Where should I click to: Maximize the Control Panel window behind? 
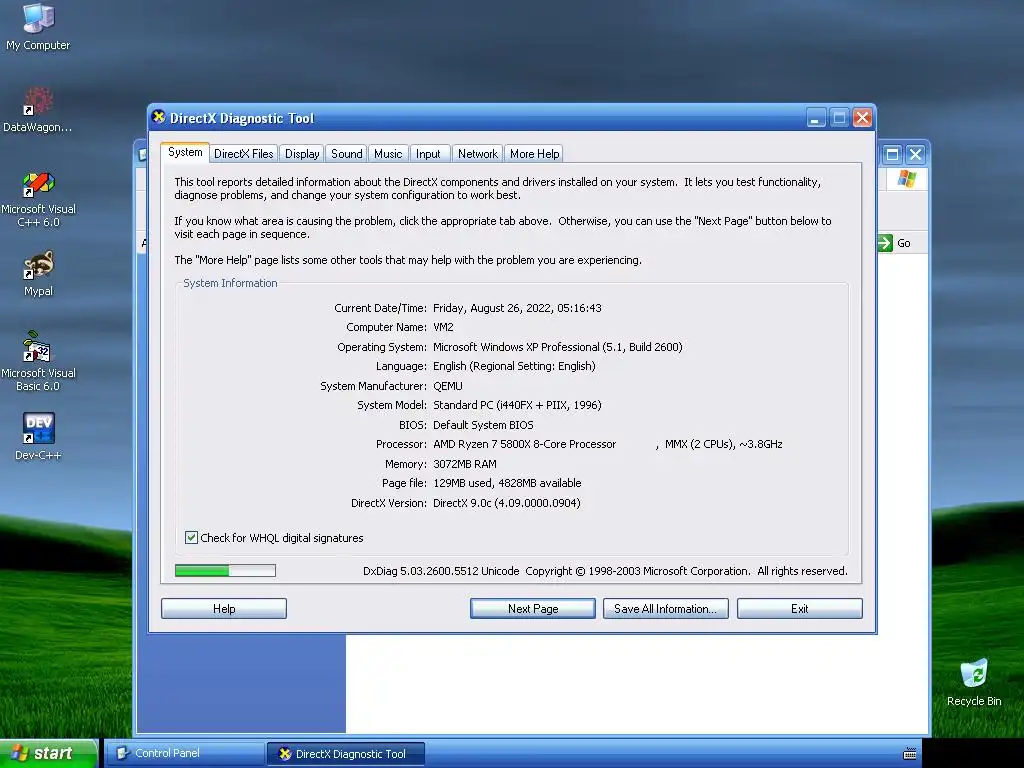tap(892, 154)
